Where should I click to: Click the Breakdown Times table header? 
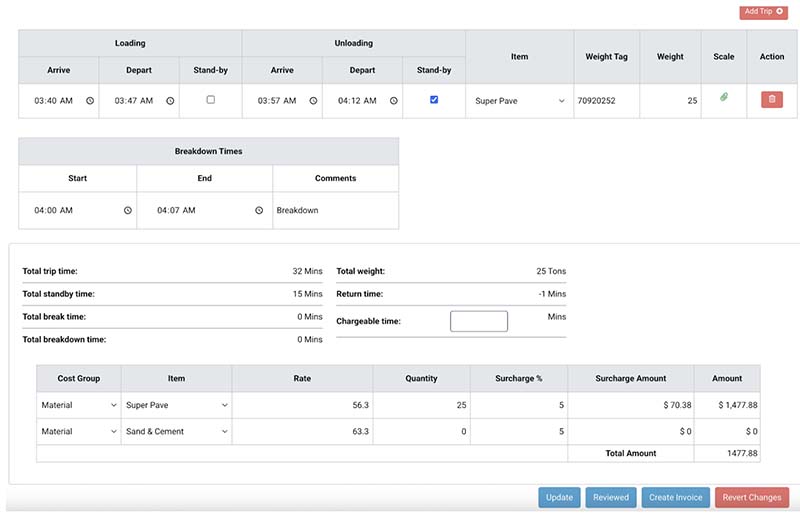[208, 151]
